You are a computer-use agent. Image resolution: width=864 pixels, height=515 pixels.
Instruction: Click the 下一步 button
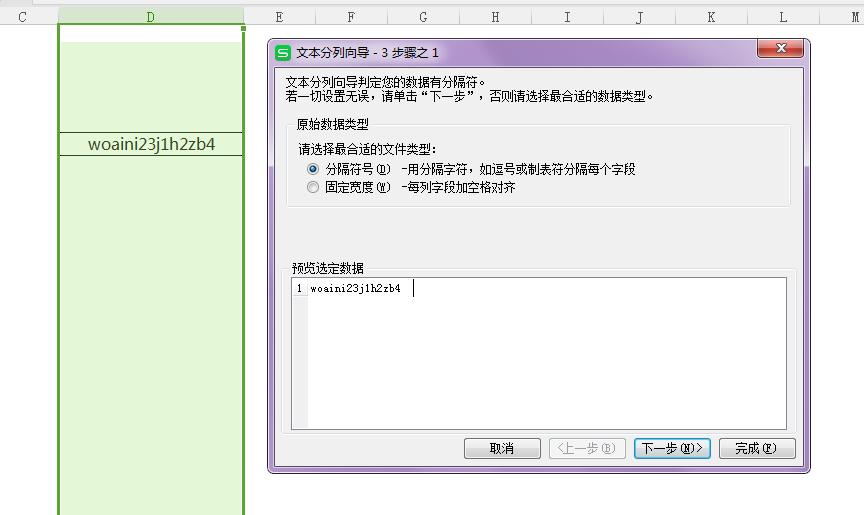click(672, 448)
